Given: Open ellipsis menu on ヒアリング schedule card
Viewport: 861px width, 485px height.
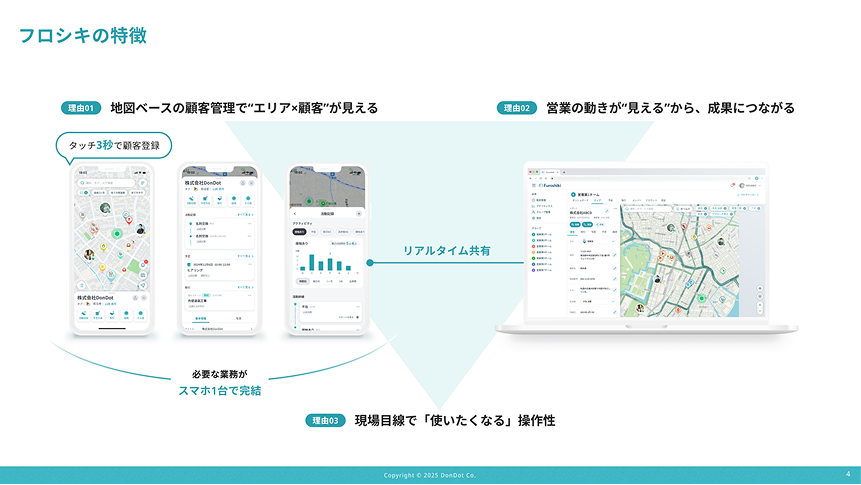Looking at the screenshot, I should (250, 264).
